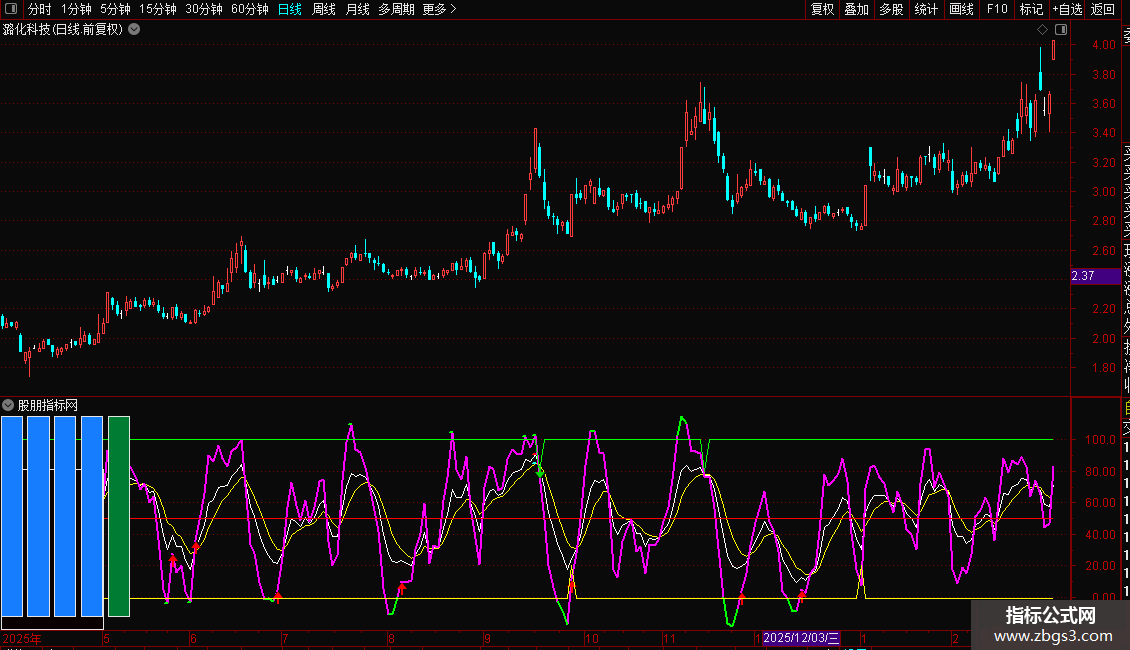
Task: Switch chart to 周线 weekly period
Action: tap(324, 9)
